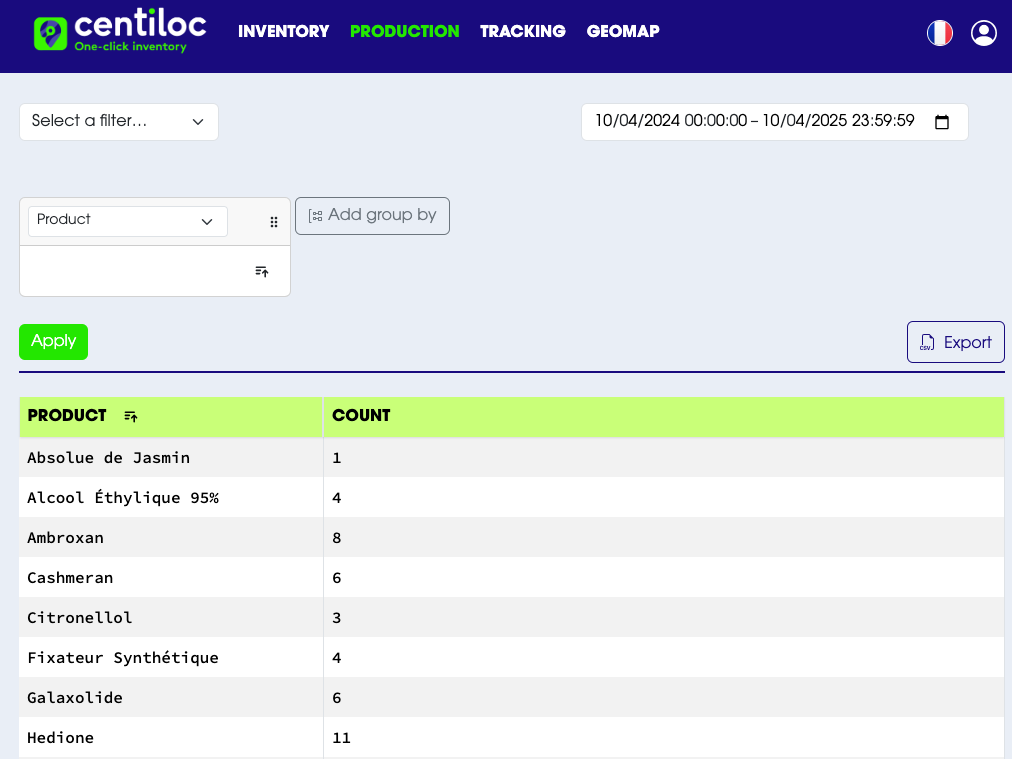This screenshot has height=759, width=1012.
Task: Click the date range input field
Action: point(755,122)
